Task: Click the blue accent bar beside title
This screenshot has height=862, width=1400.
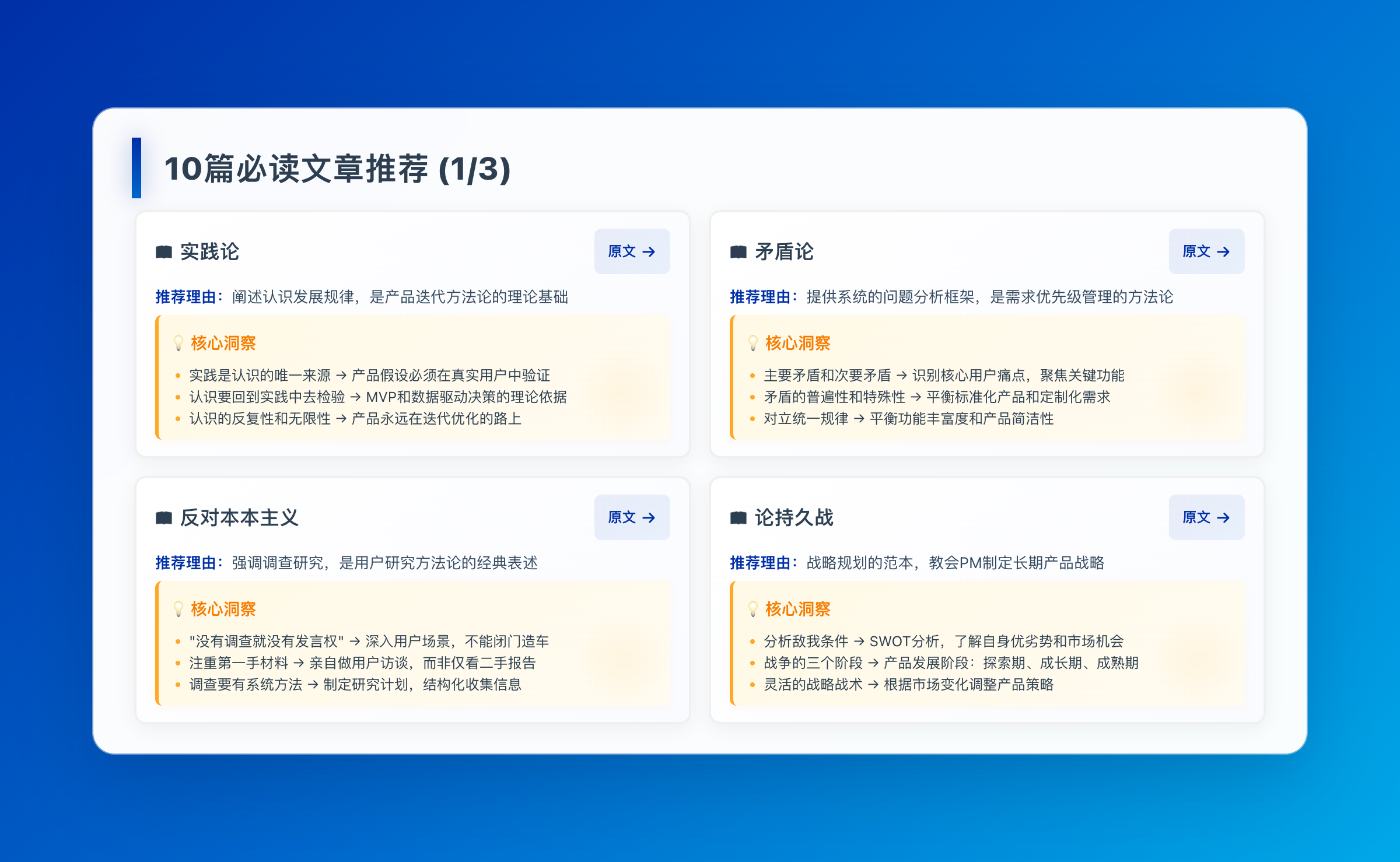Action: [x=136, y=168]
